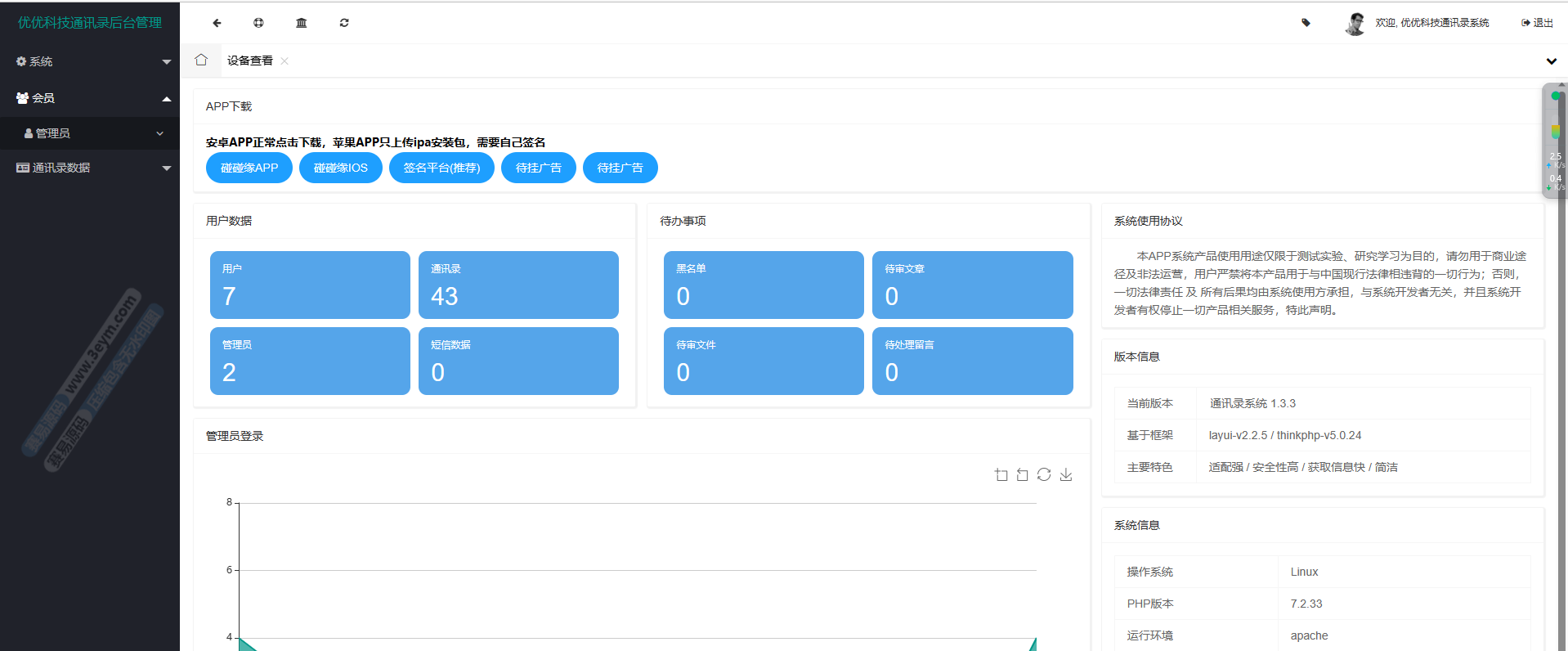Click the 碰碰缘APP download button
The height and width of the screenshot is (651, 1568).
tap(249, 168)
